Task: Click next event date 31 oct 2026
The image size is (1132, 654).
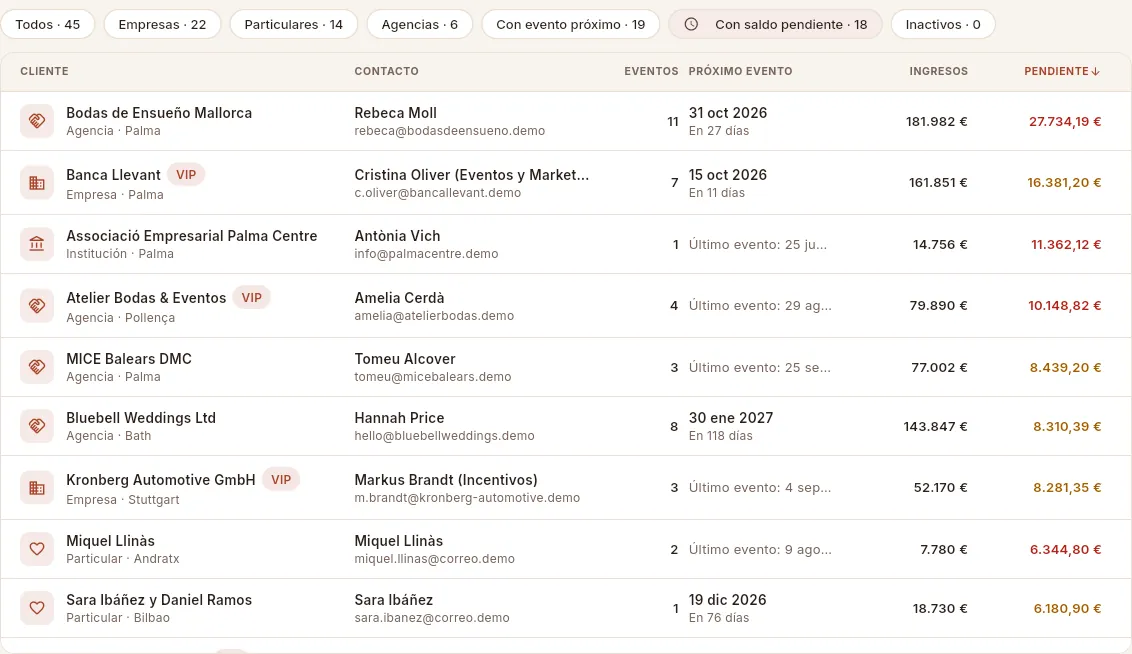Action: (x=728, y=113)
